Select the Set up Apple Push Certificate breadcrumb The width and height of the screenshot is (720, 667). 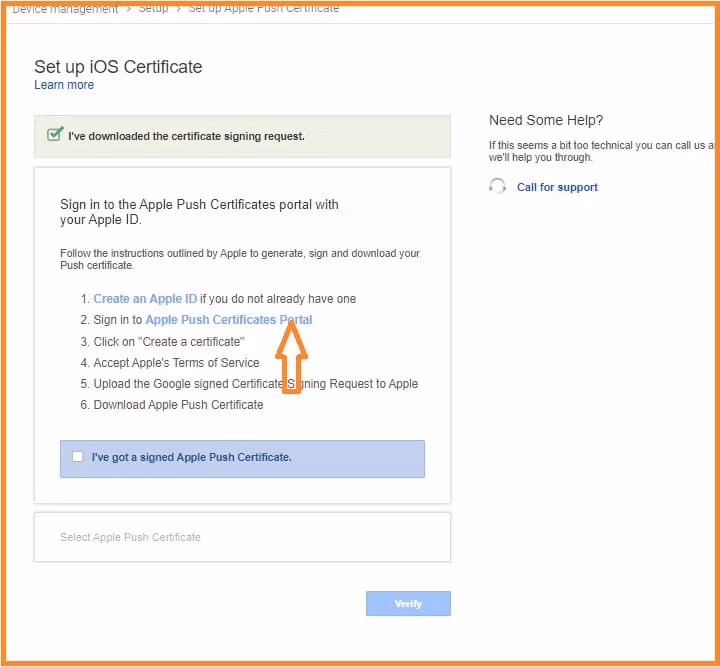pos(263,9)
